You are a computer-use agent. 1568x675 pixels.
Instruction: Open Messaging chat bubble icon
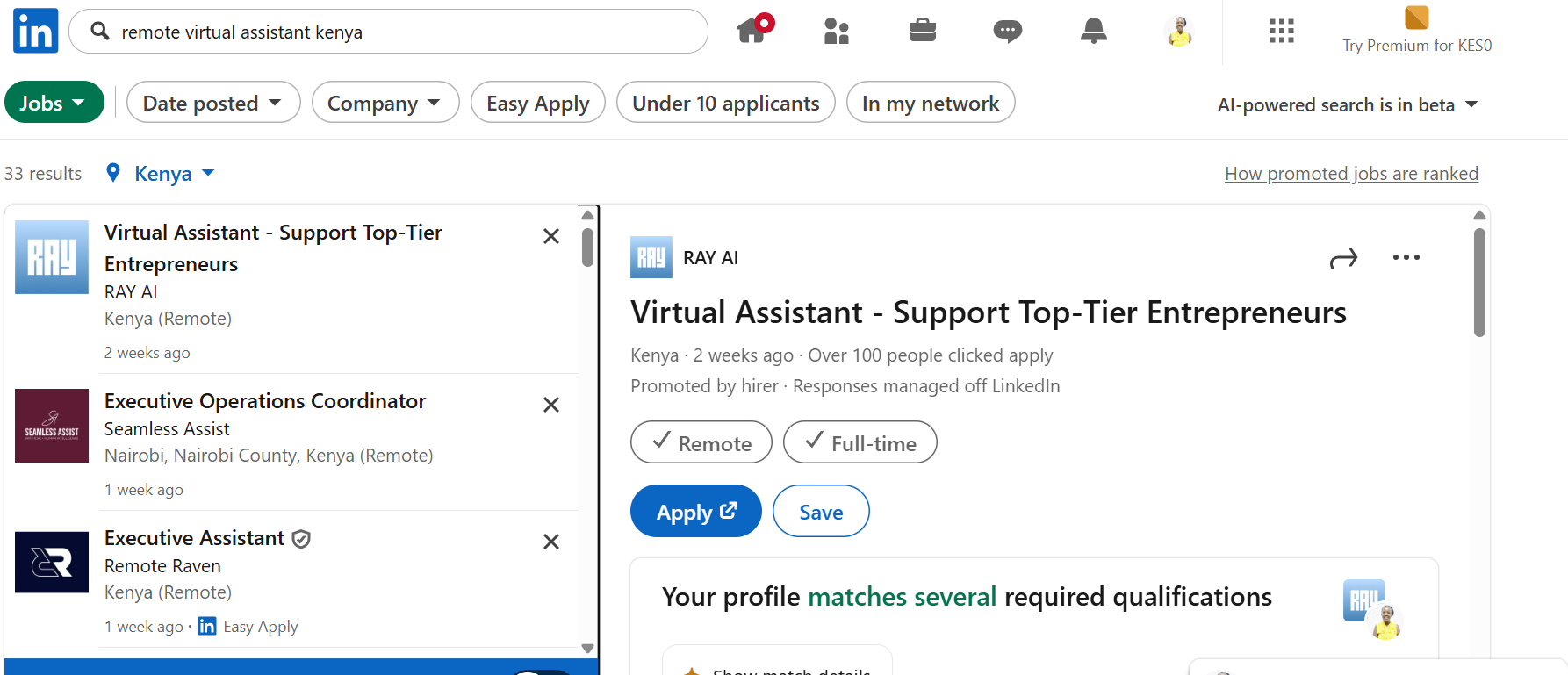click(1007, 32)
